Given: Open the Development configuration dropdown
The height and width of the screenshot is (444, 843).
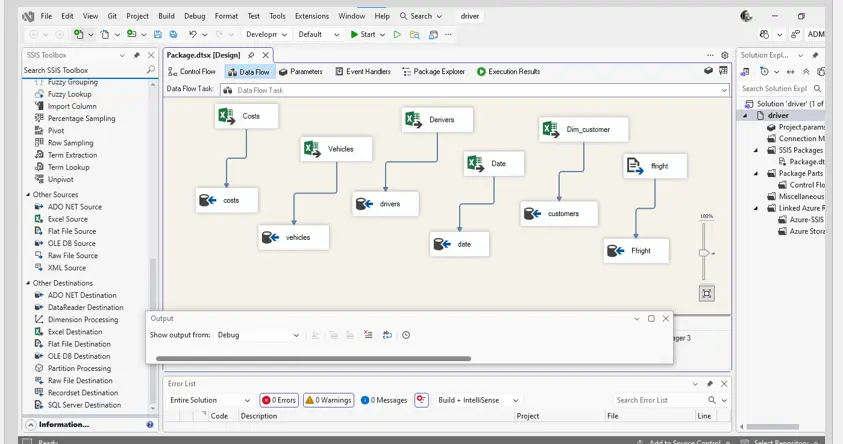Looking at the screenshot, I should (x=266, y=34).
